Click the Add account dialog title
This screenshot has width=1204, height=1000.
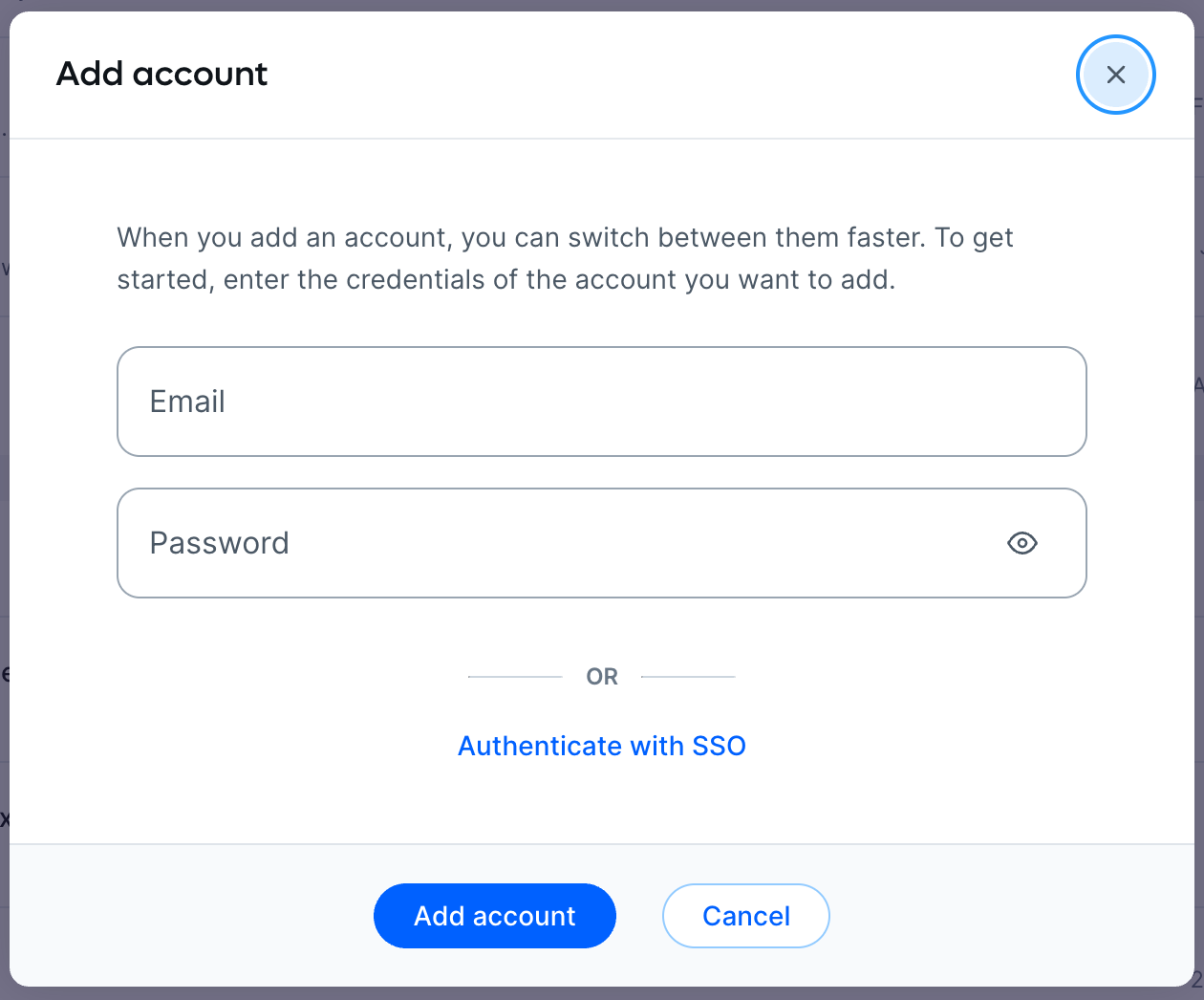coord(161,74)
